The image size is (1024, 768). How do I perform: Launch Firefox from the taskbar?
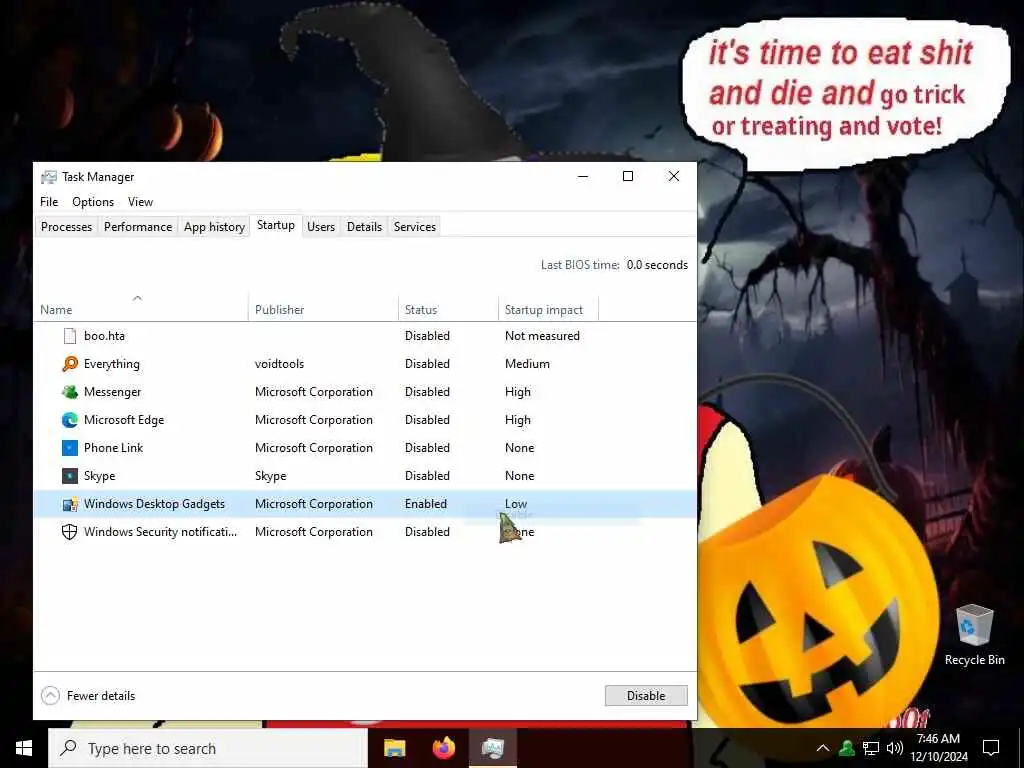[x=444, y=748]
